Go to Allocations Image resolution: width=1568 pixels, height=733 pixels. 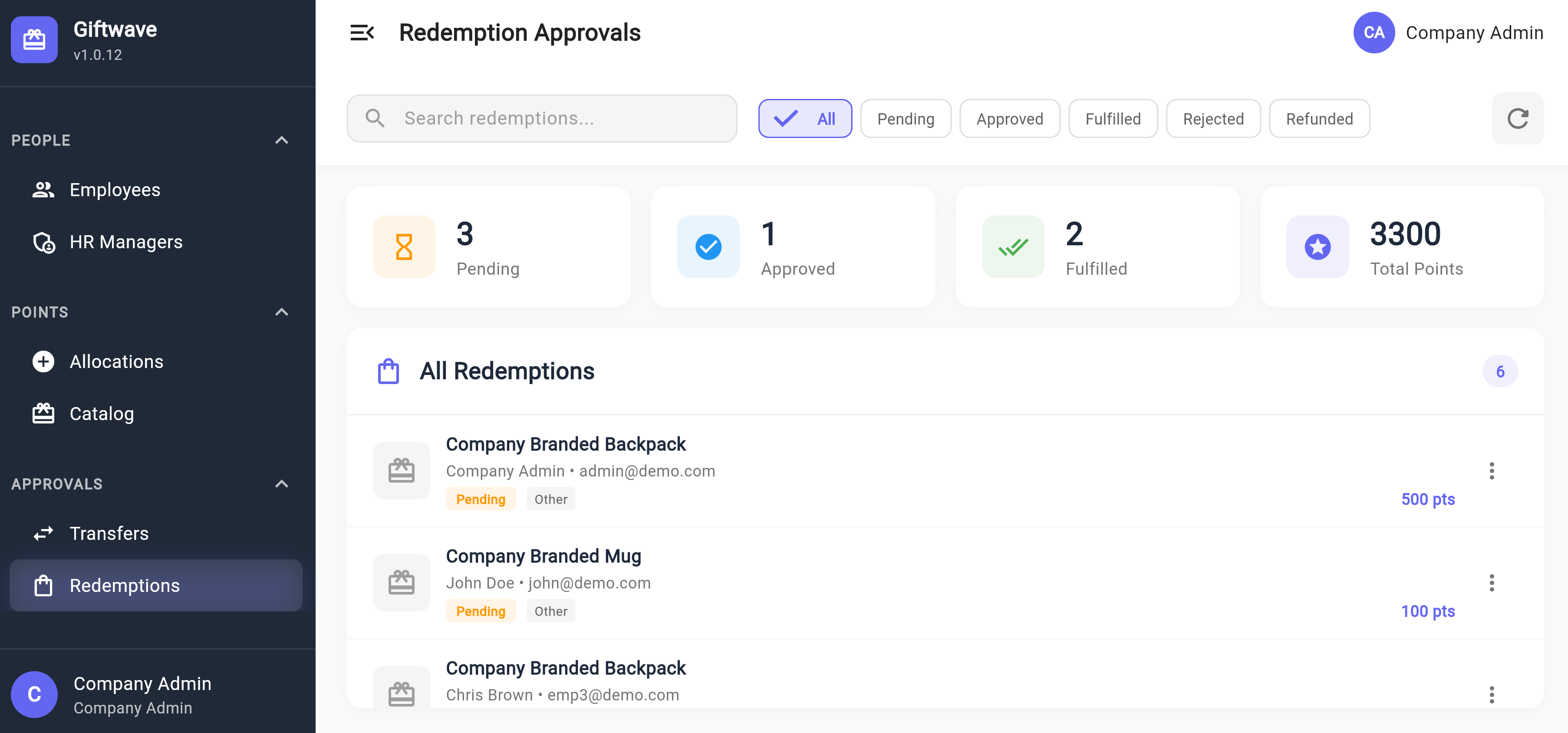tap(156, 362)
